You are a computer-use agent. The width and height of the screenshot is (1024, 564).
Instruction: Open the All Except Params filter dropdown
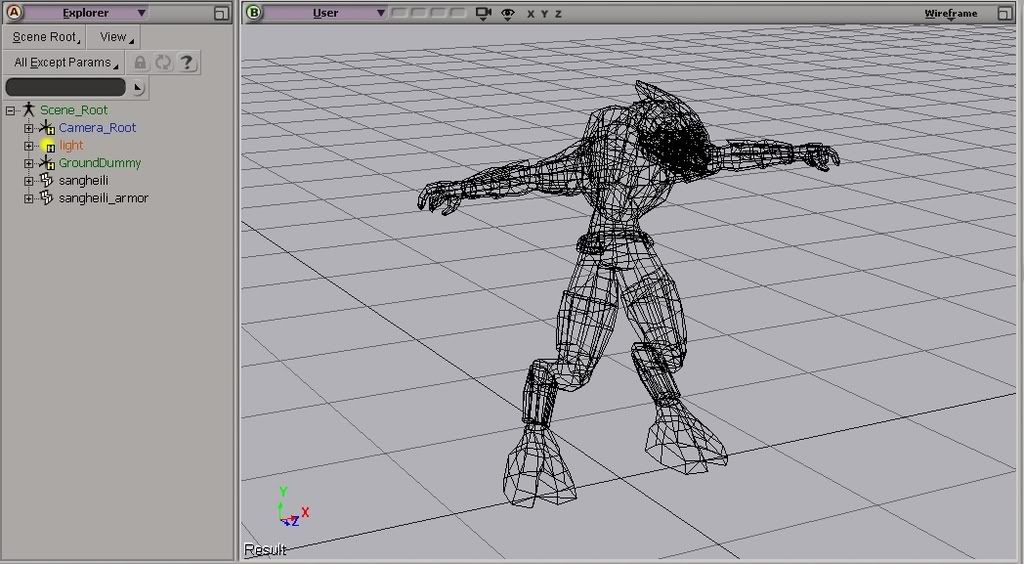[64, 63]
